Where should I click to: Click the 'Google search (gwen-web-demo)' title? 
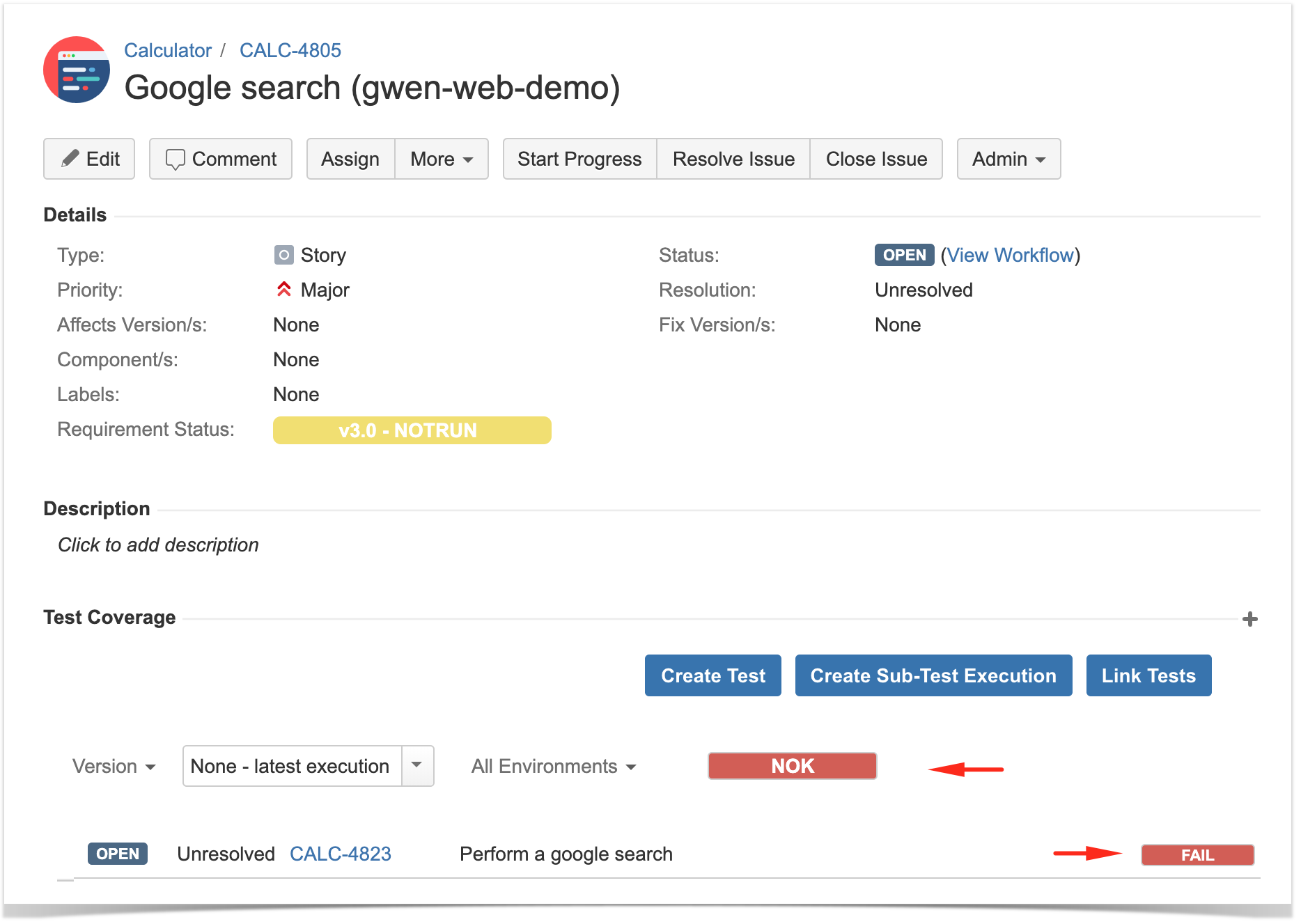(372, 88)
